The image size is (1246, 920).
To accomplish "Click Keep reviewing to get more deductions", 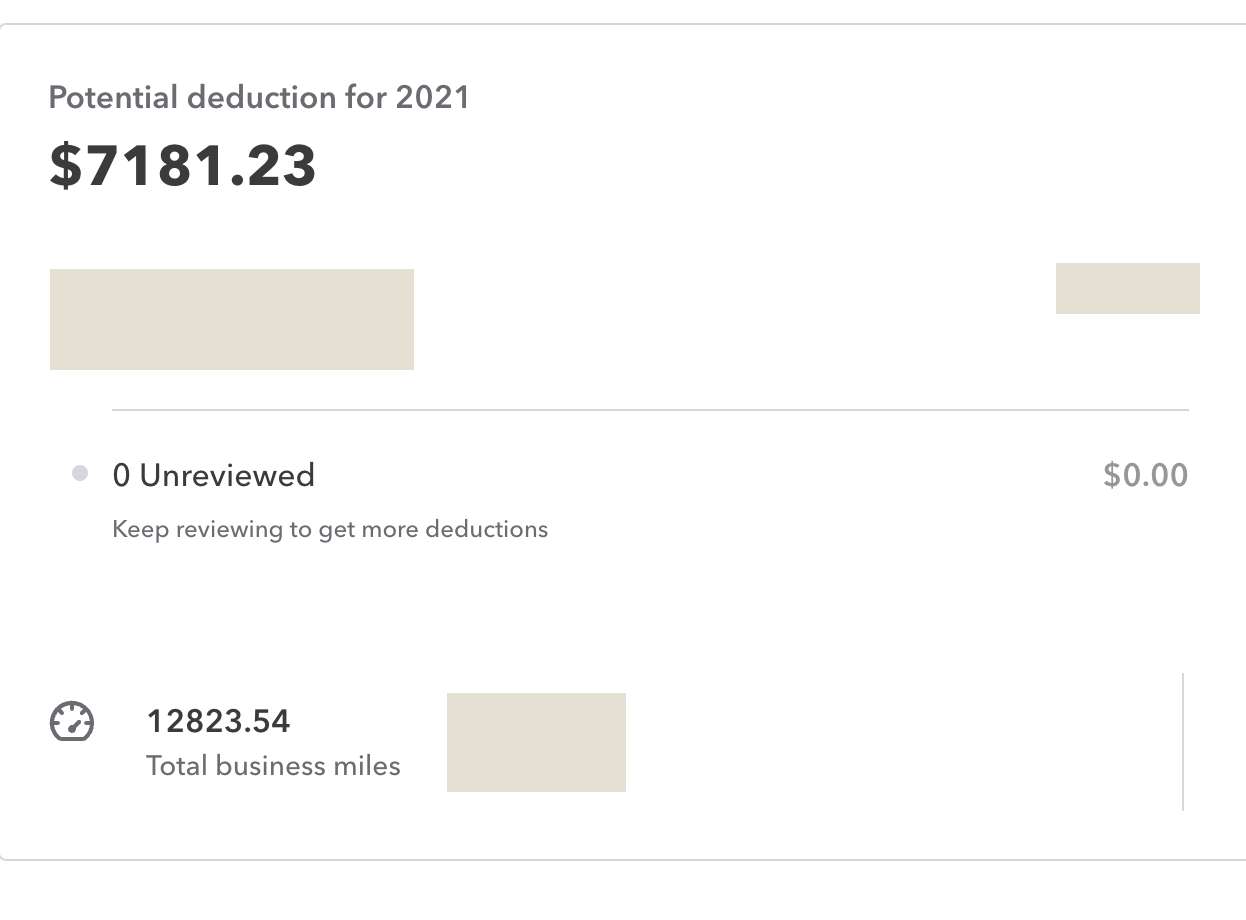I will click(330, 529).
